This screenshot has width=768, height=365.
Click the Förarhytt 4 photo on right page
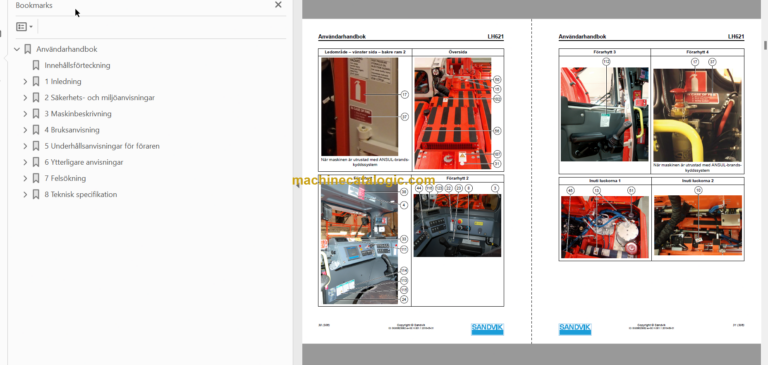pyautogui.click(x=697, y=115)
